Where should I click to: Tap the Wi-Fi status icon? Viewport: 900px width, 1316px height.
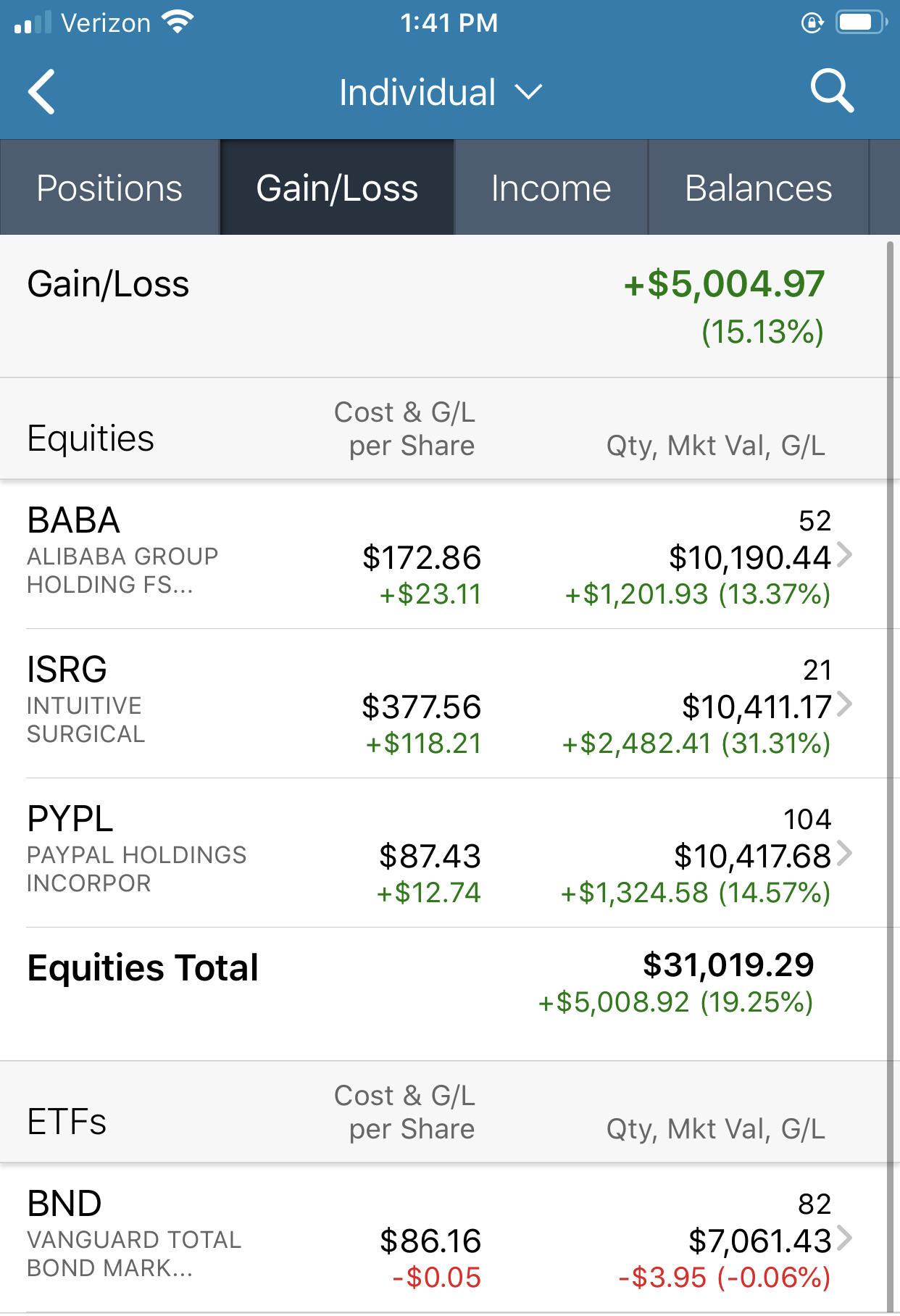click(x=178, y=22)
